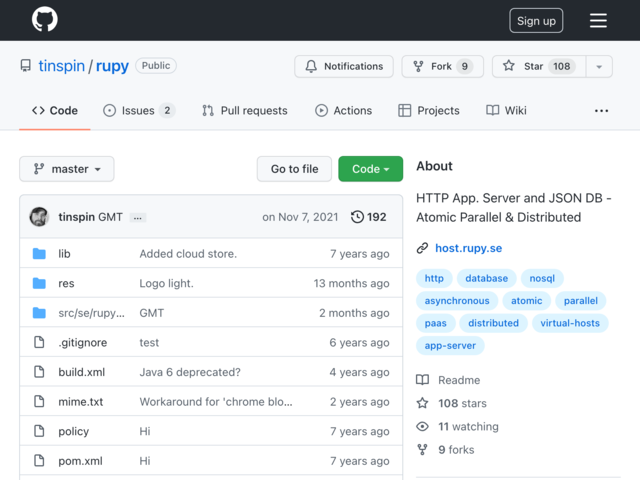
Task: Click the Go to file button
Action: (294, 169)
